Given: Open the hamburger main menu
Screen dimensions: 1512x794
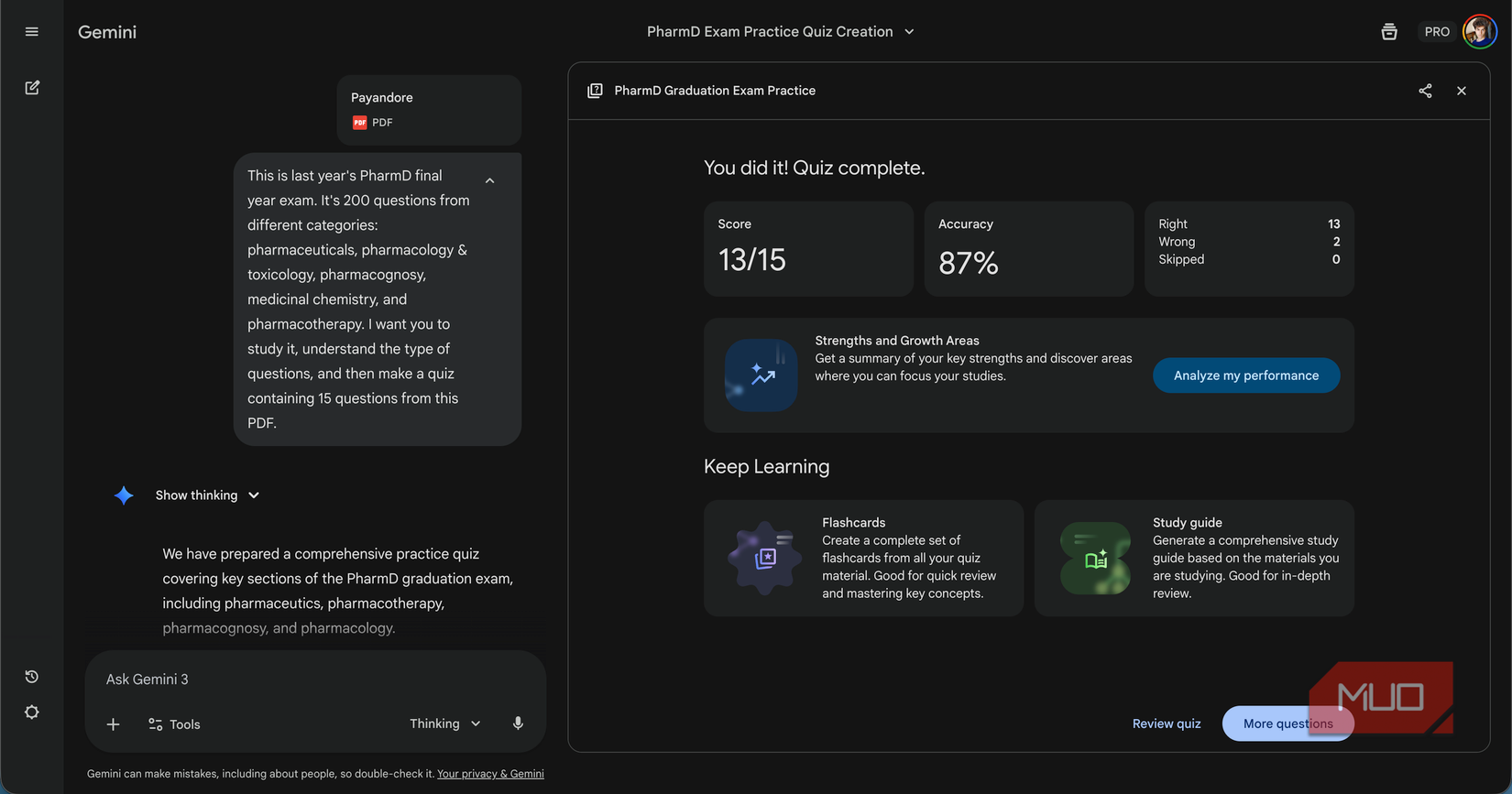Looking at the screenshot, I should [x=32, y=32].
